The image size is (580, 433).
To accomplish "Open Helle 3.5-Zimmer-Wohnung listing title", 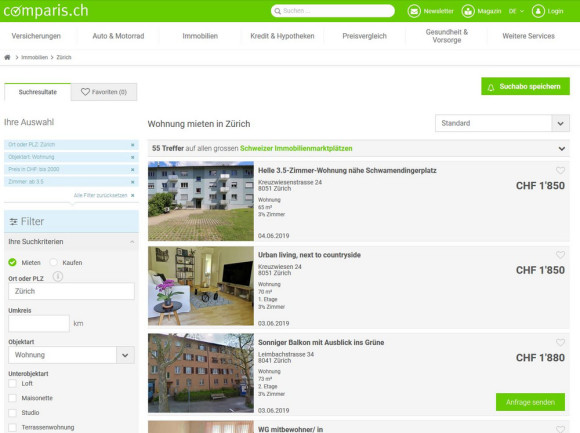I will tap(347, 170).
